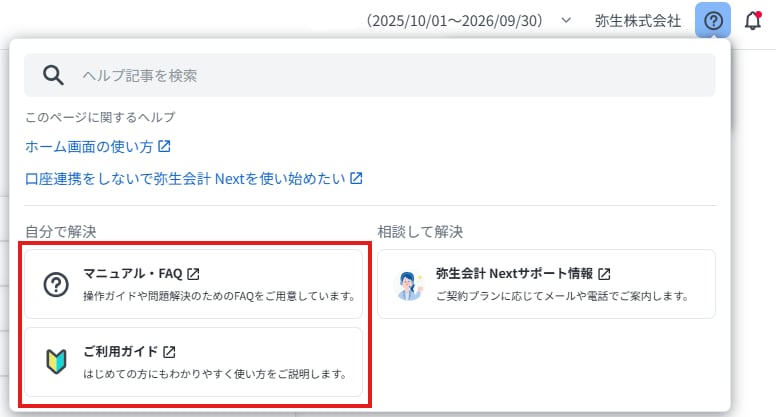Click the external icon next to マニュアル・FAQ
This screenshot has height=417, width=776.
pyautogui.click(x=194, y=274)
